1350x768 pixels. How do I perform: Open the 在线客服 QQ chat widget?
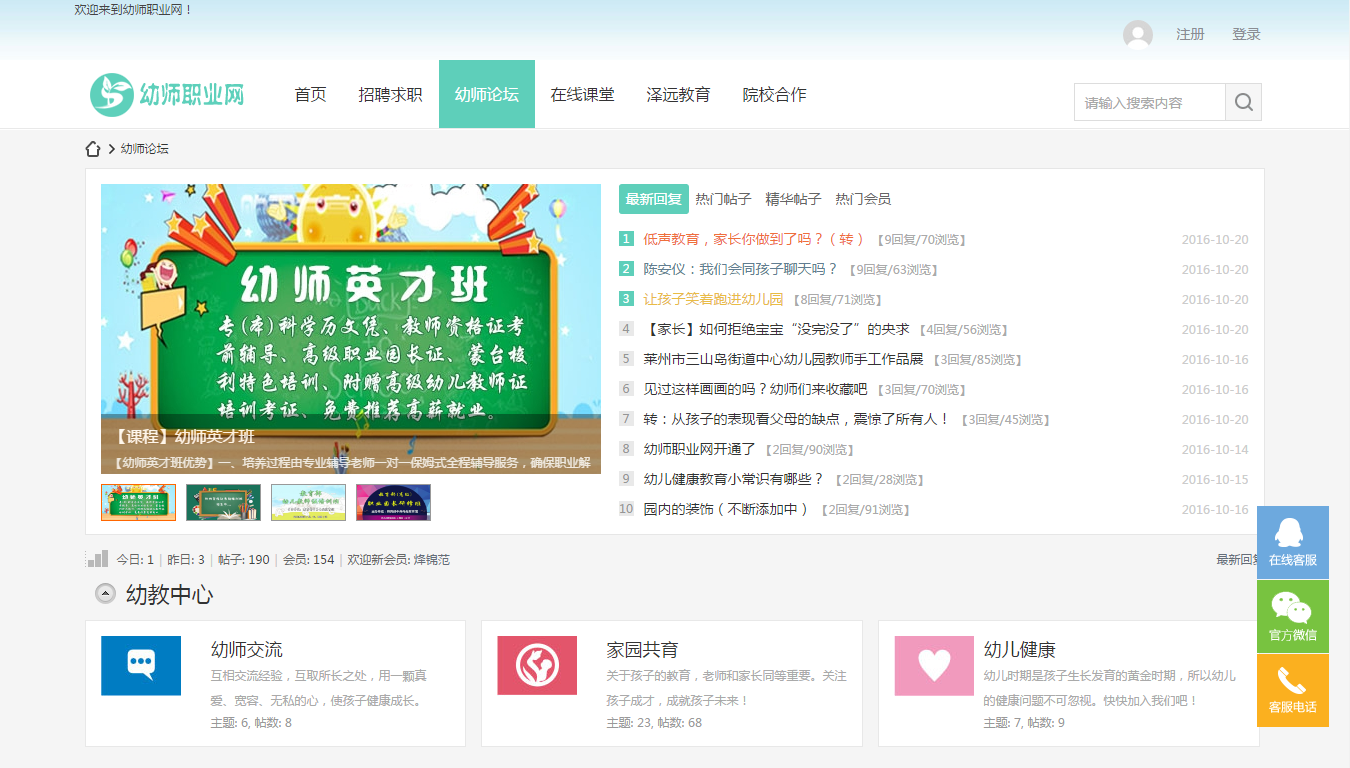click(1292, 542)
